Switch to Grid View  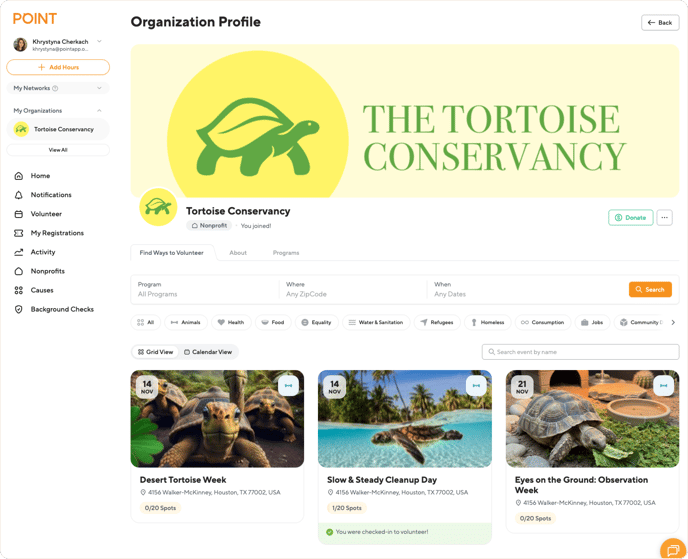[155, 352]
